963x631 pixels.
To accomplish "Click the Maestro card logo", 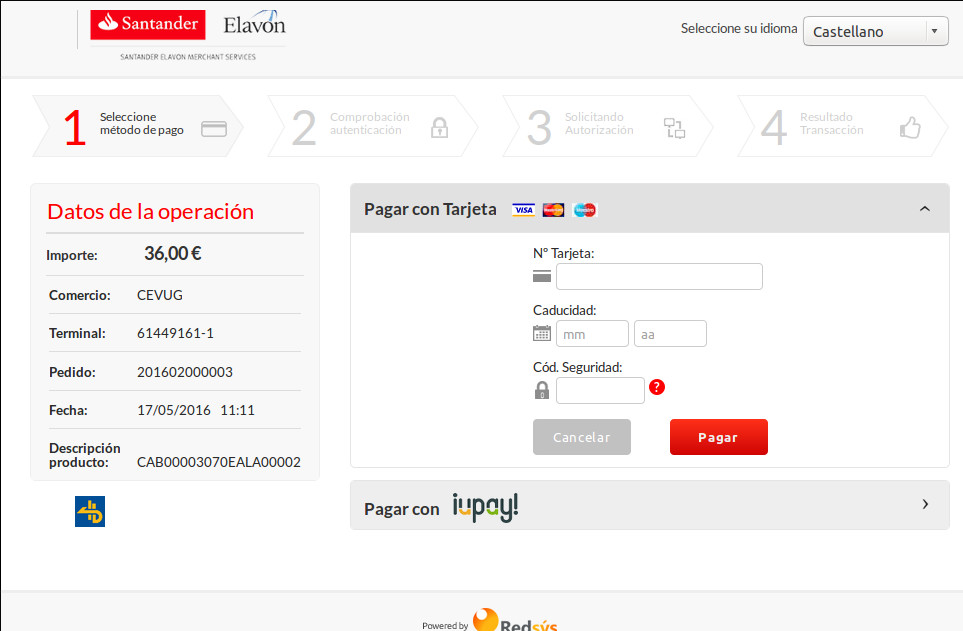I will click(585, 210).
